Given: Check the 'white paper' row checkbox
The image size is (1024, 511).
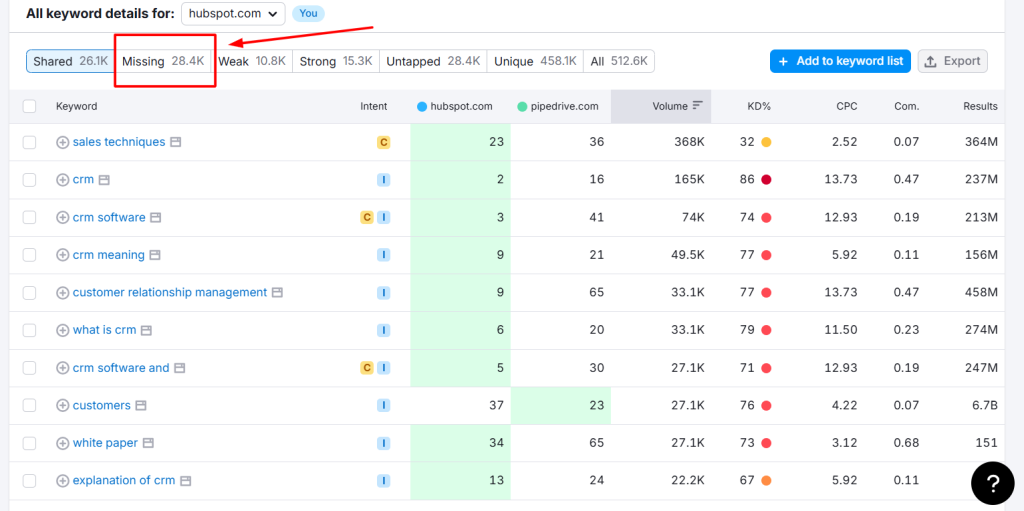Looking at the screenshot, I should (29, 443).
